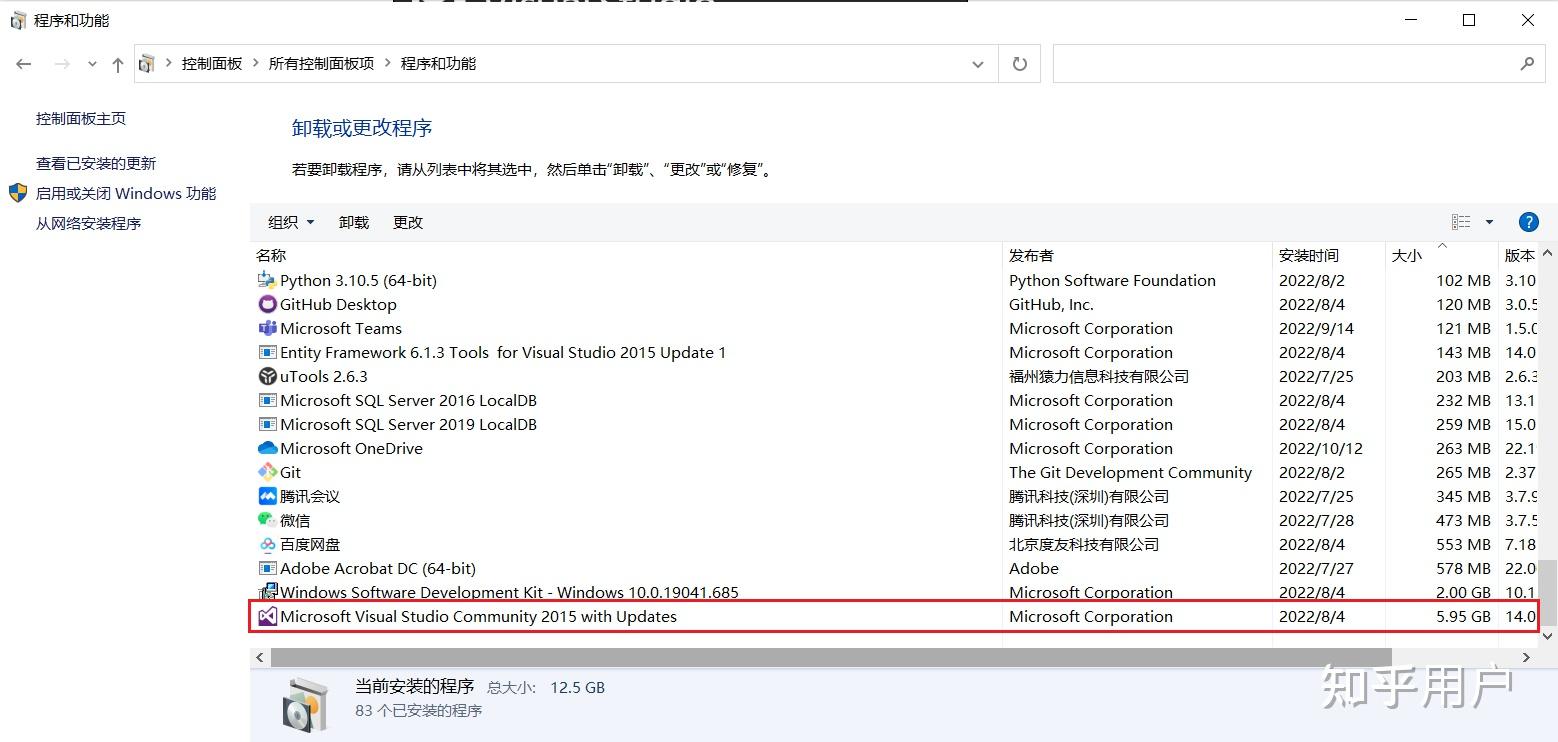The image size is (1558, 742).
Task: Go up one level with up arrow
Action: click(x=118, y=64)
